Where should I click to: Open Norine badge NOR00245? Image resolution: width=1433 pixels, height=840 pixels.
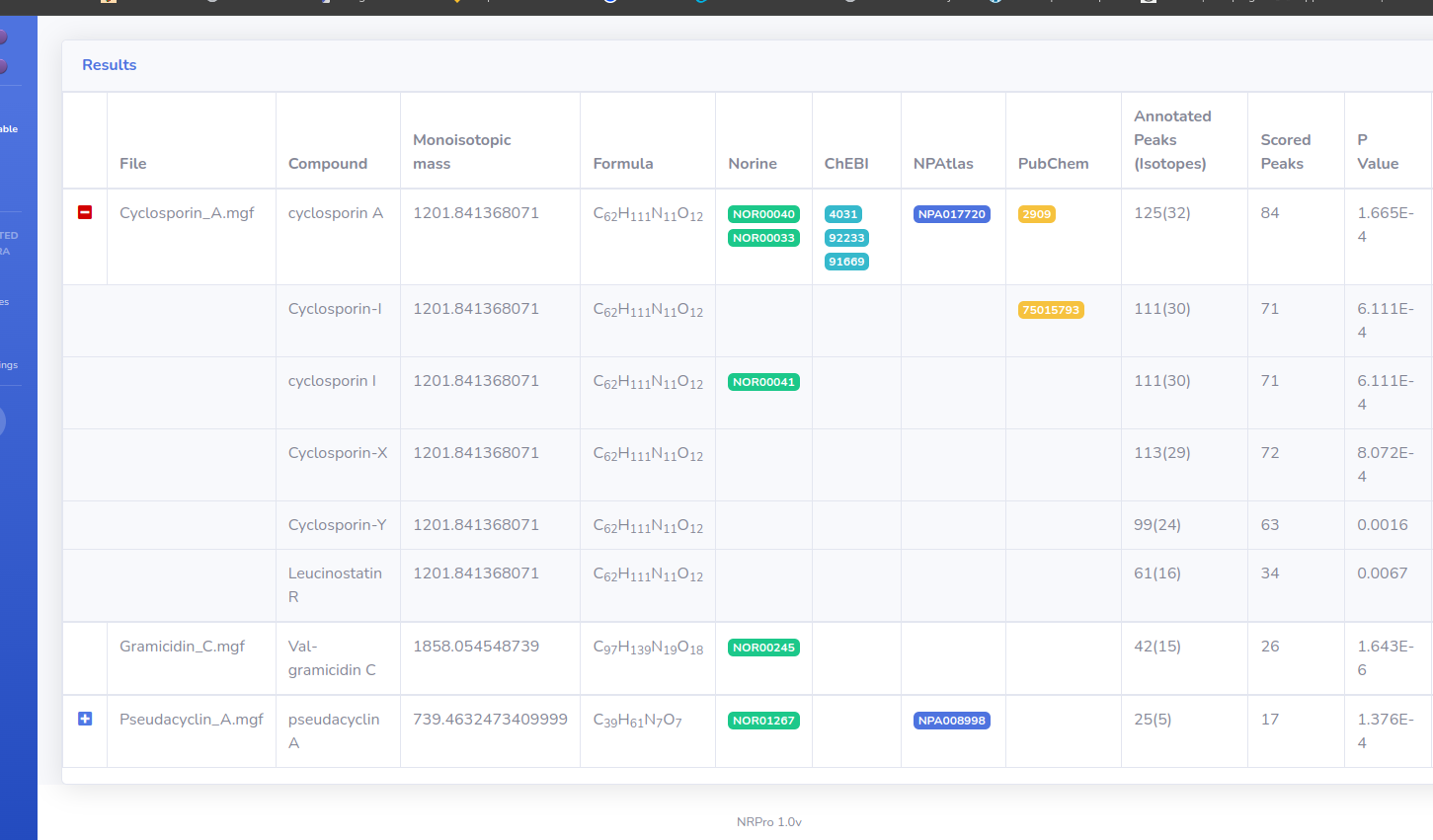[x=763, y=648]
